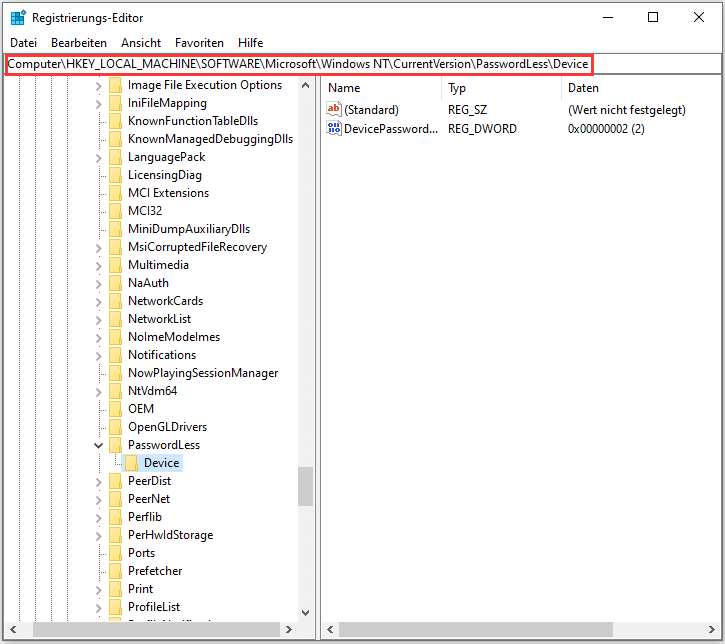Open the Datei menu
Screen dimensions: 725x644
click(x=23, y=43)
